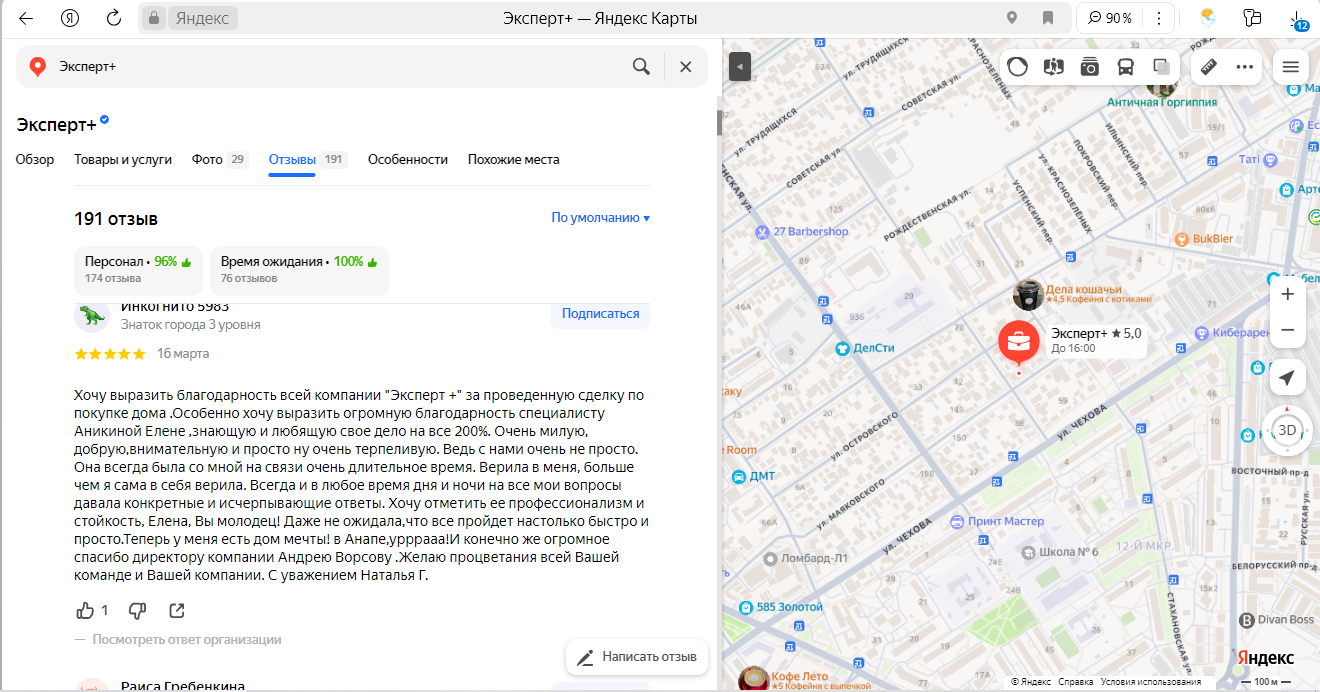Go to the Особенности tab
1320x692 pixels.
408,160
